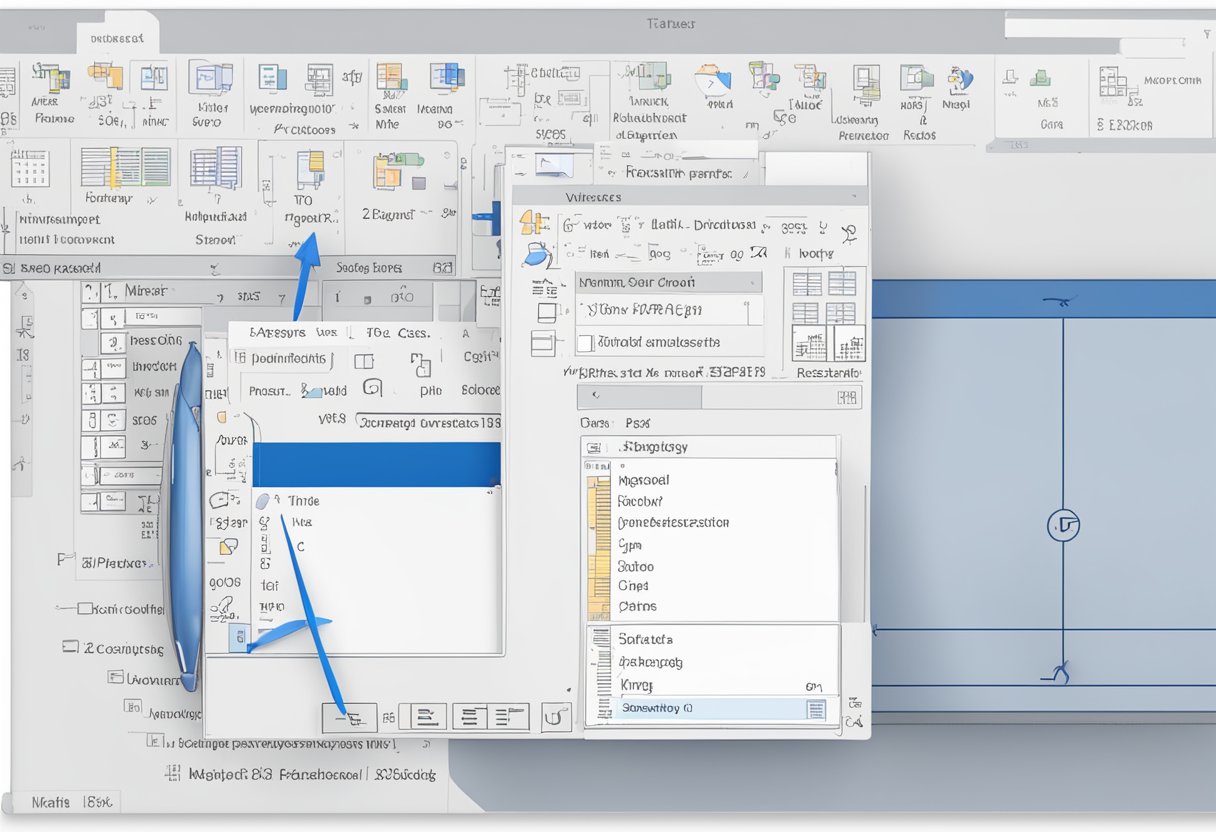Expand the combo box above the list panel
1216x832 pixels.
point(700,447)
